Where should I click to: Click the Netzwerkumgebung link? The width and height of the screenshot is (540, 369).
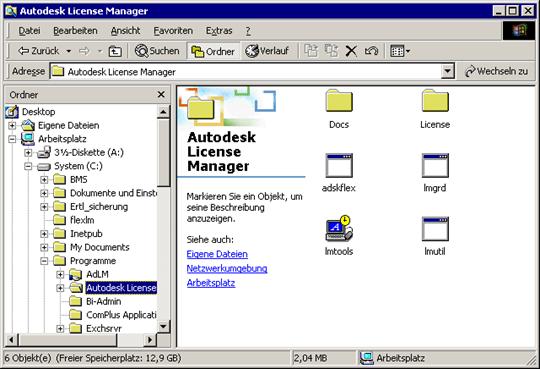pyautogui.click(x=227, y=268)
